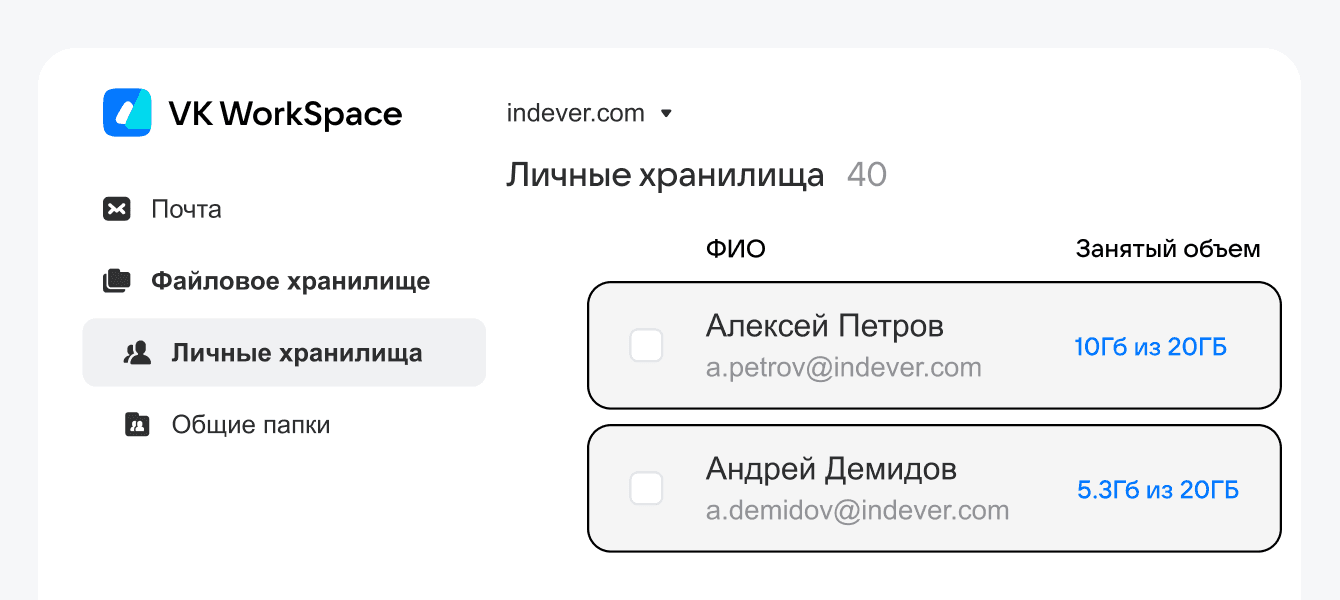Viewport: 1340px width, 600px height.
Task: Click the name Андрей Демидов
Action: (x=831, y=469)
